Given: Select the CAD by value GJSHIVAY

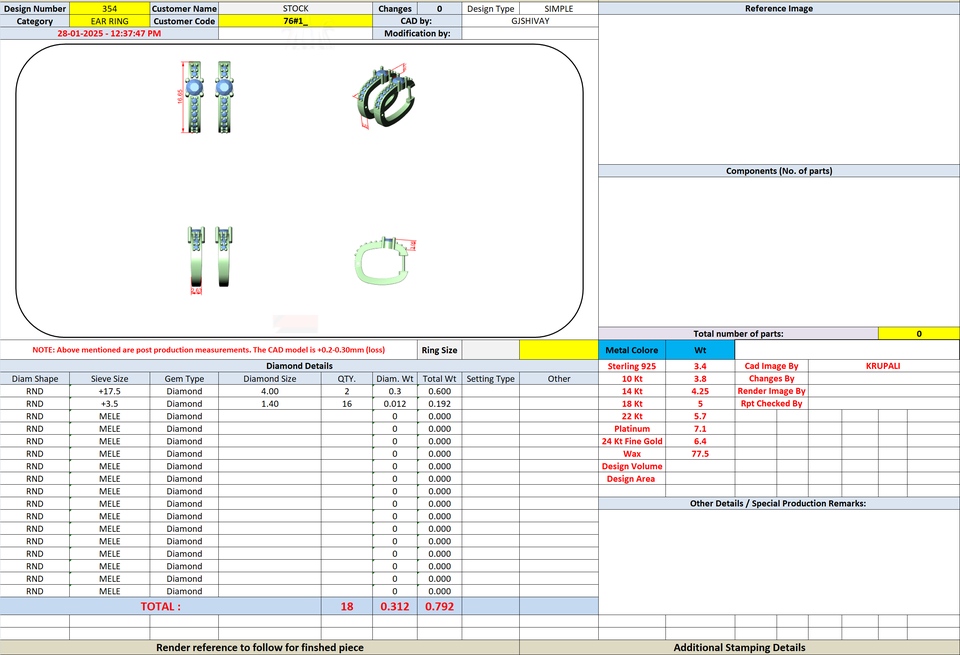Looking at the screenshot, I should (530, 21).
